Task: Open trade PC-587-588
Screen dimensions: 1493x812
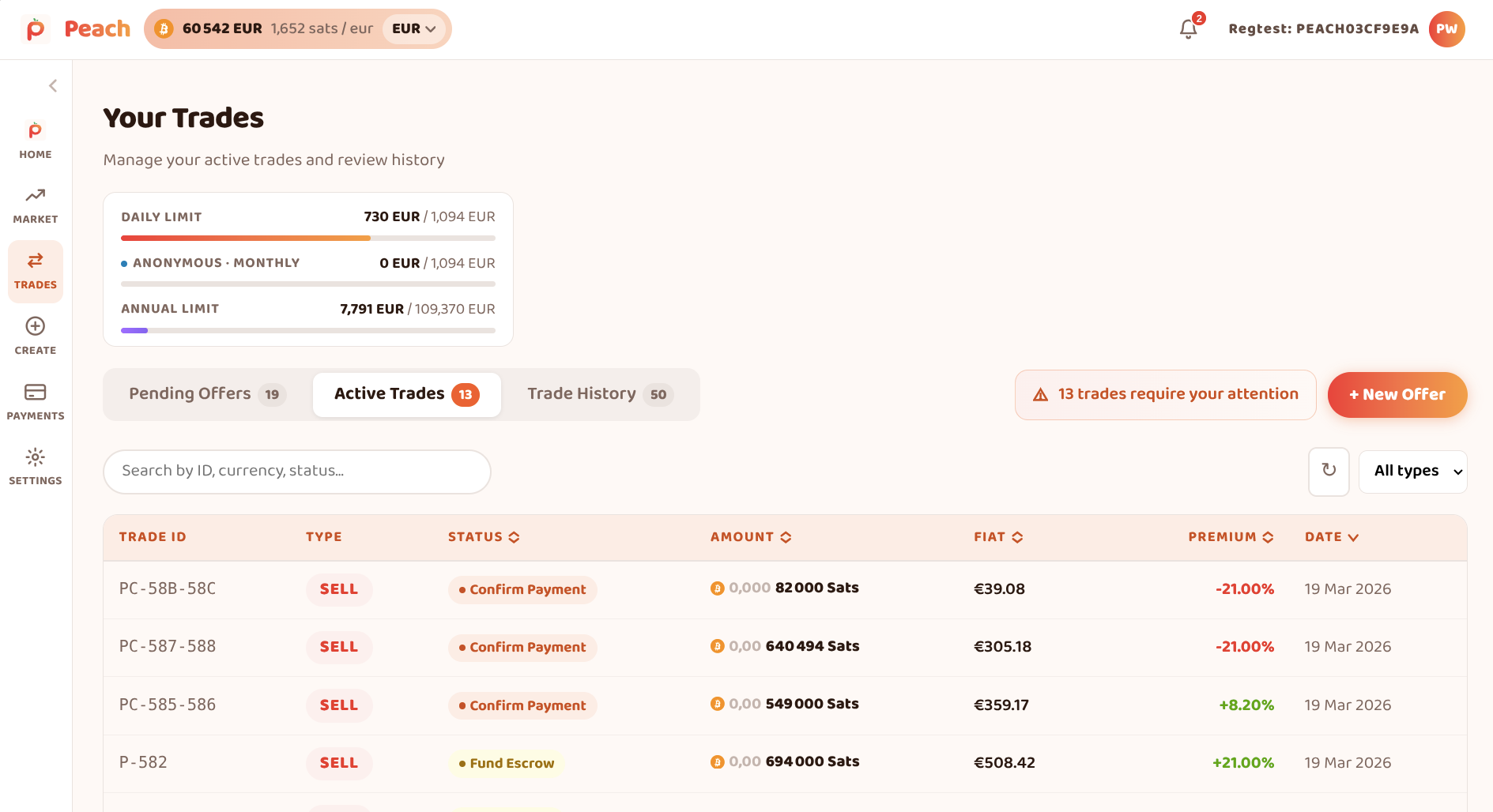Action: 168,647
